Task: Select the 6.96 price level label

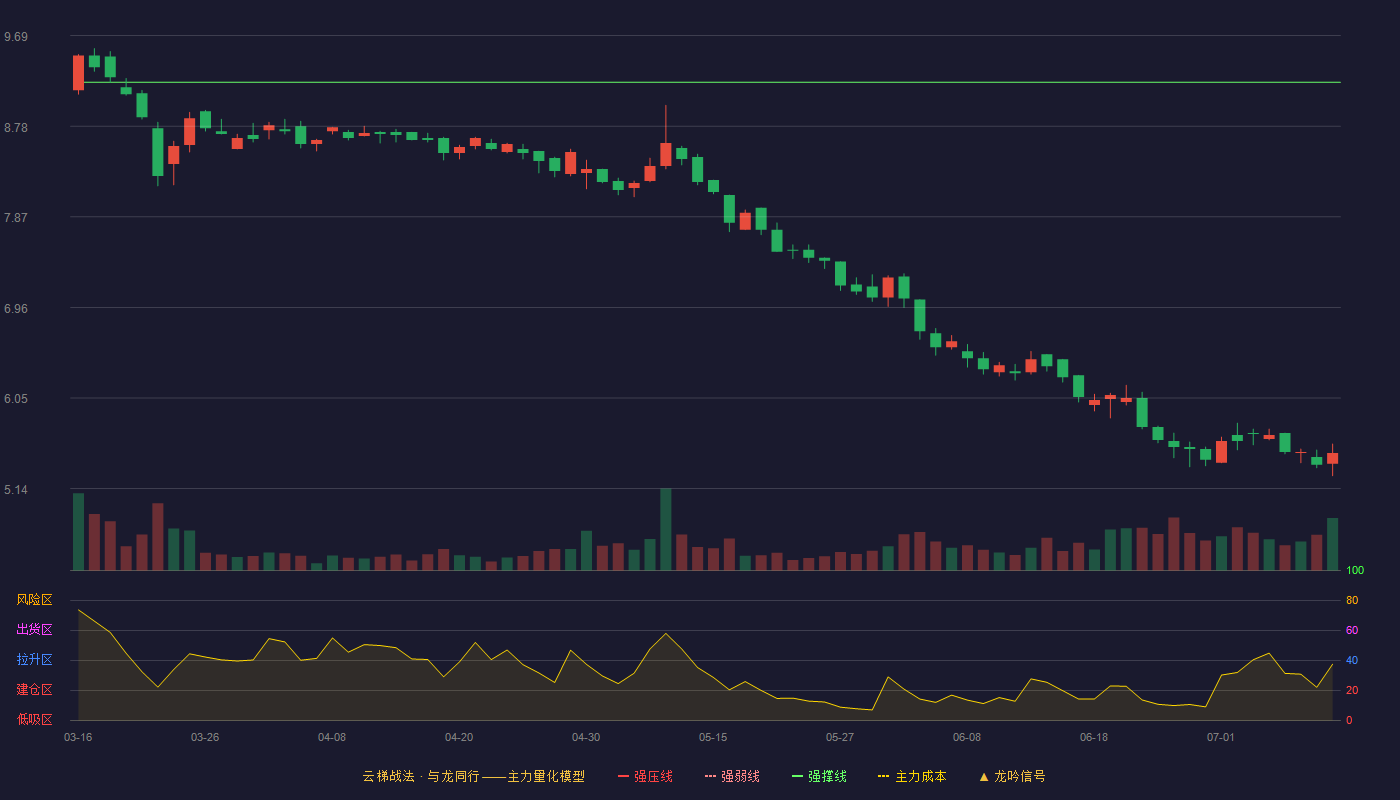Action: 16,309
